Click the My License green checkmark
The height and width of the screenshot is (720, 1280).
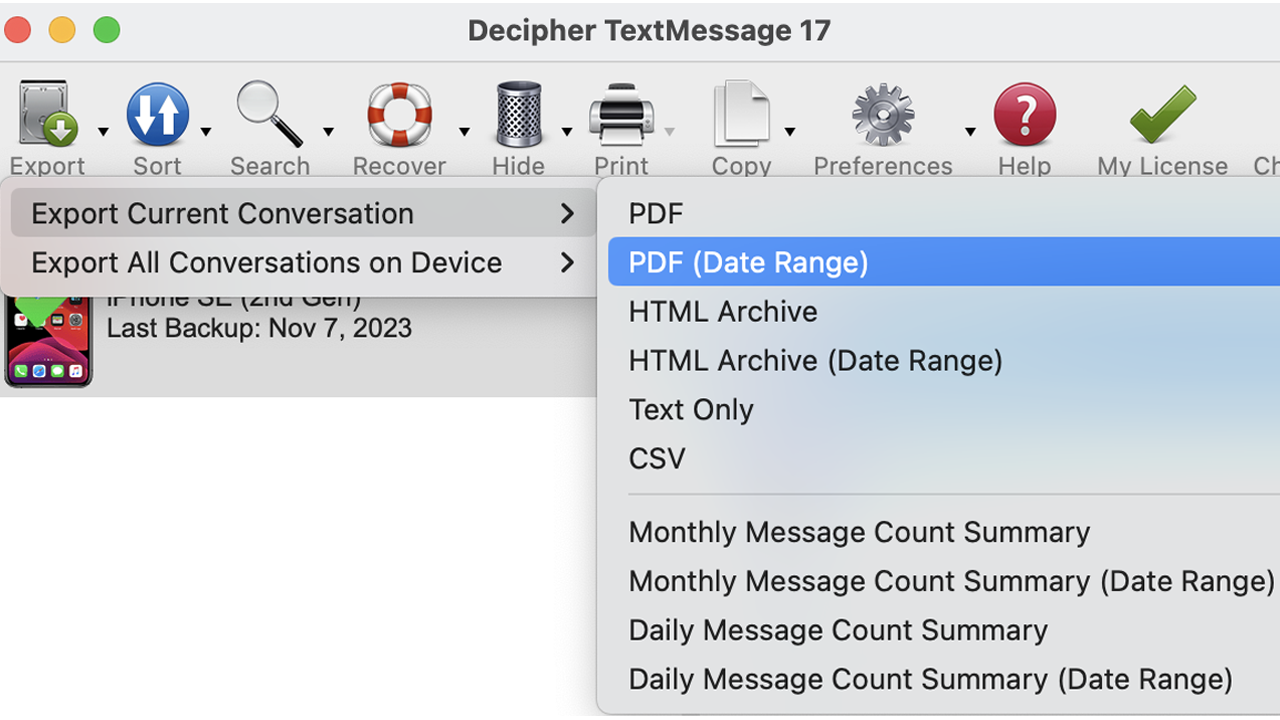click(x=1162, y=115)
